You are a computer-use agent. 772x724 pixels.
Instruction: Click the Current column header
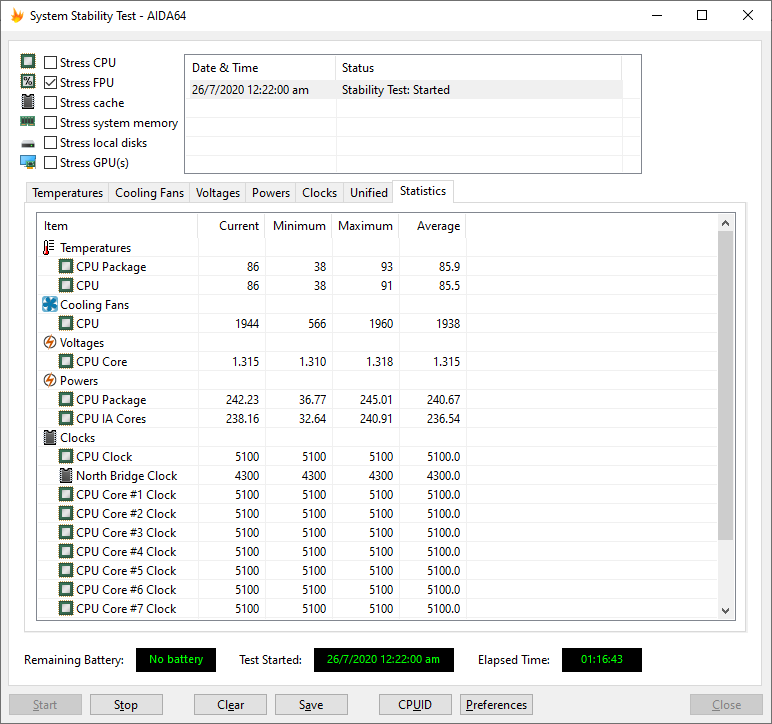(x=231, y=226)
